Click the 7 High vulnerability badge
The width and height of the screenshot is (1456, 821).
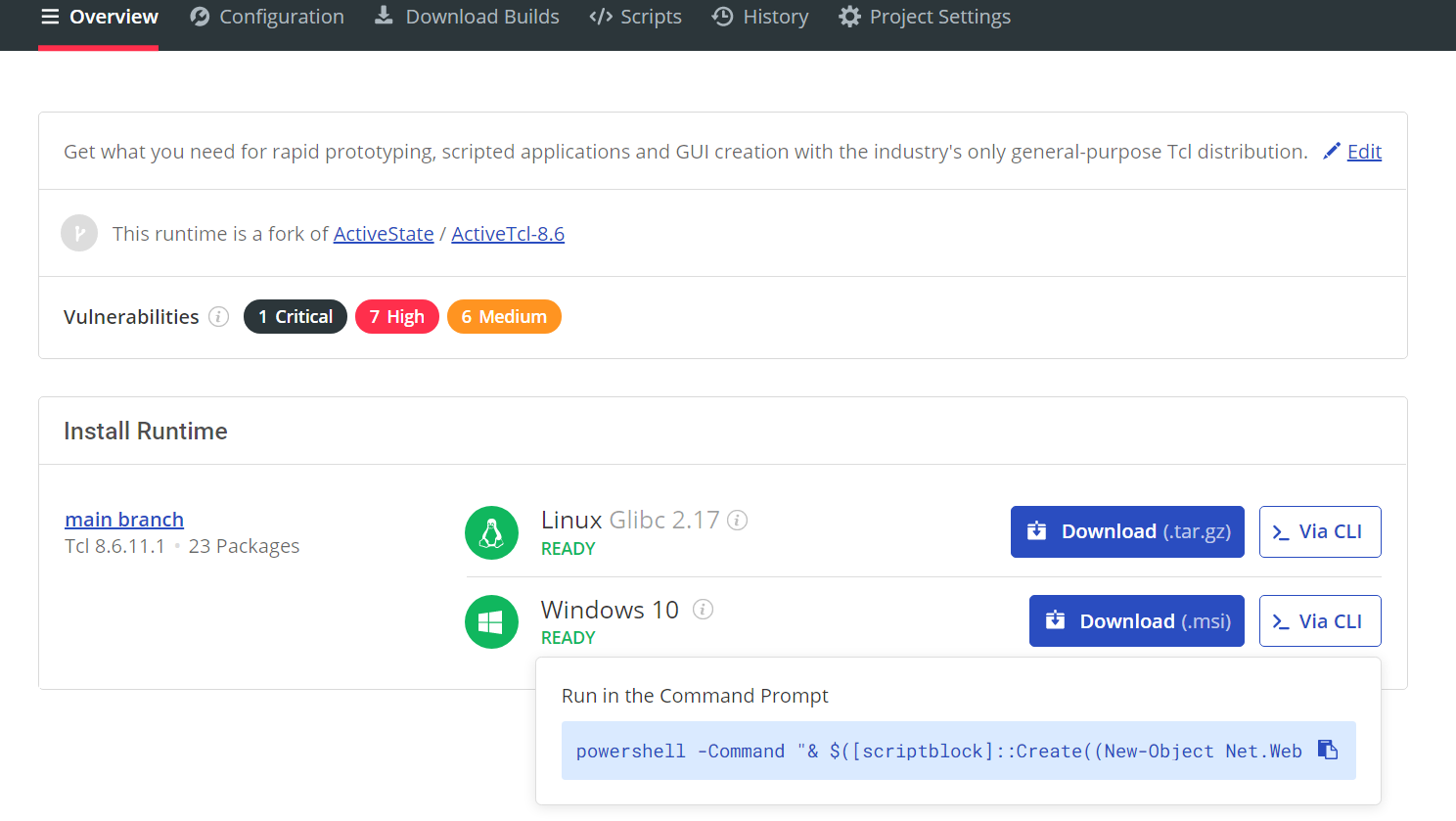click(397, 317)
